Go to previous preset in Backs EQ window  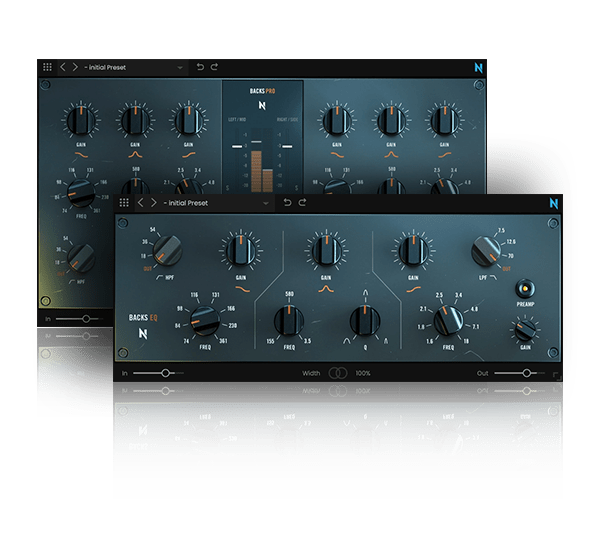point(140,202)
